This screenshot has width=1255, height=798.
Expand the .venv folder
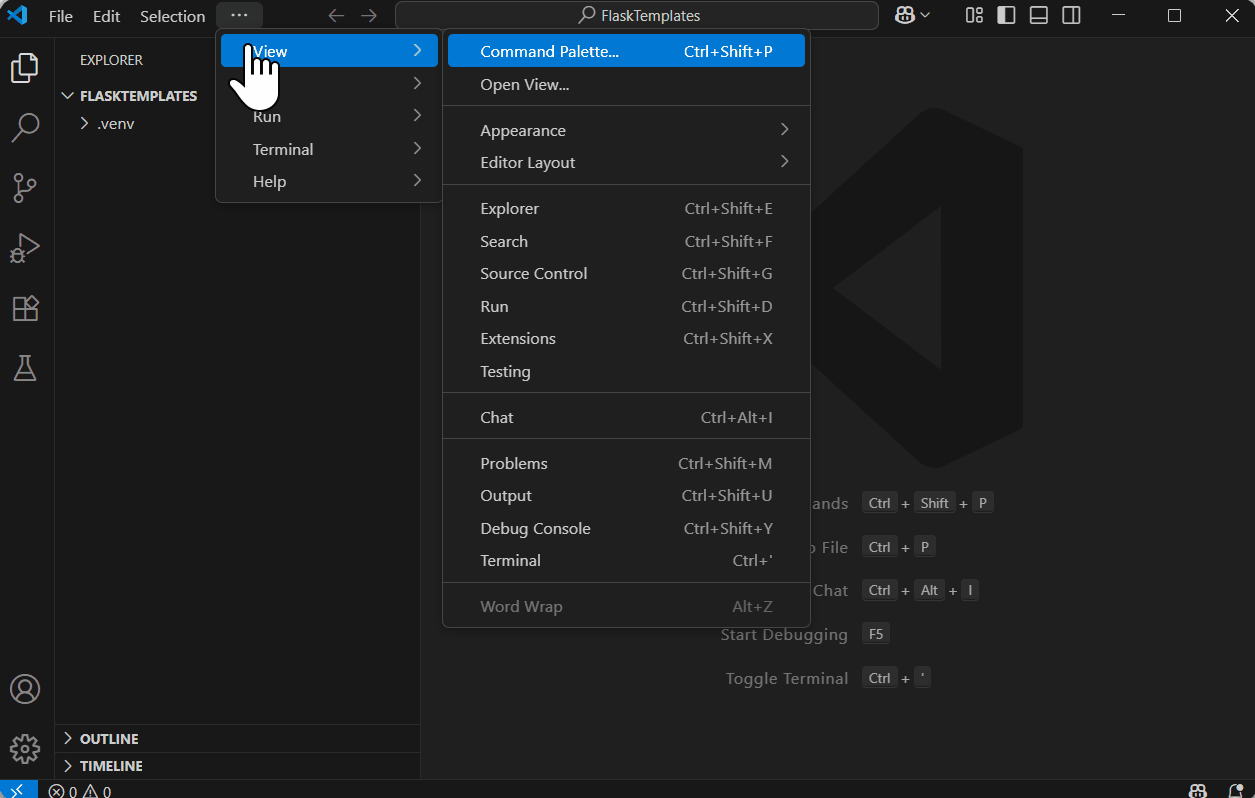click(x=238, y=124)
